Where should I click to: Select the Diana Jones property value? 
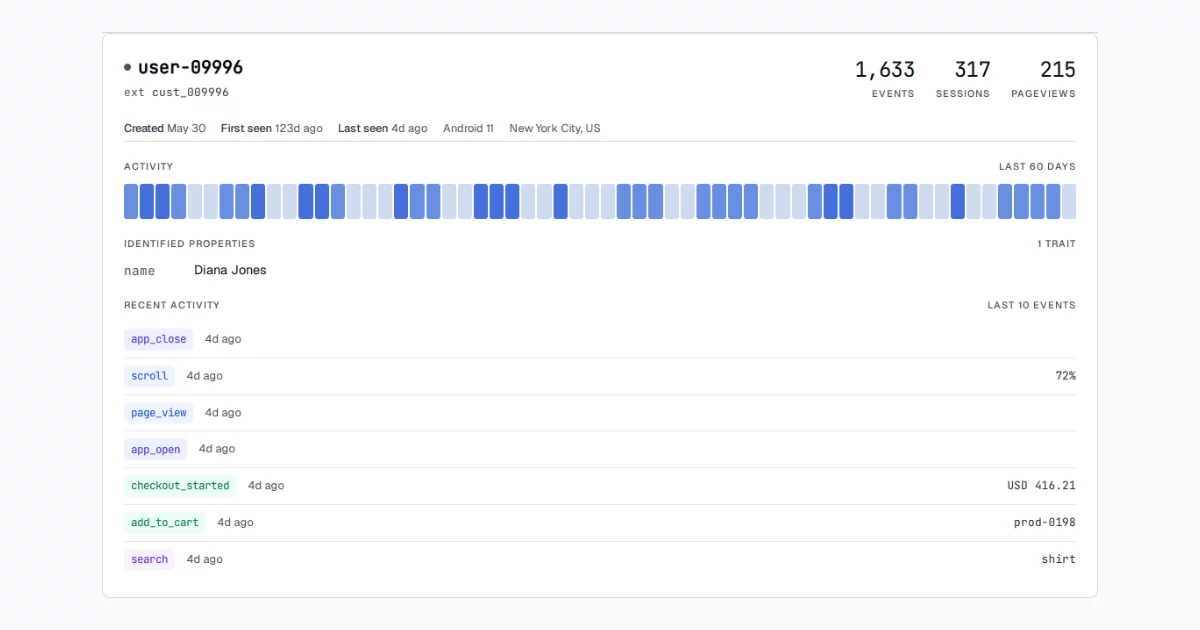click(x=230, y=270)
